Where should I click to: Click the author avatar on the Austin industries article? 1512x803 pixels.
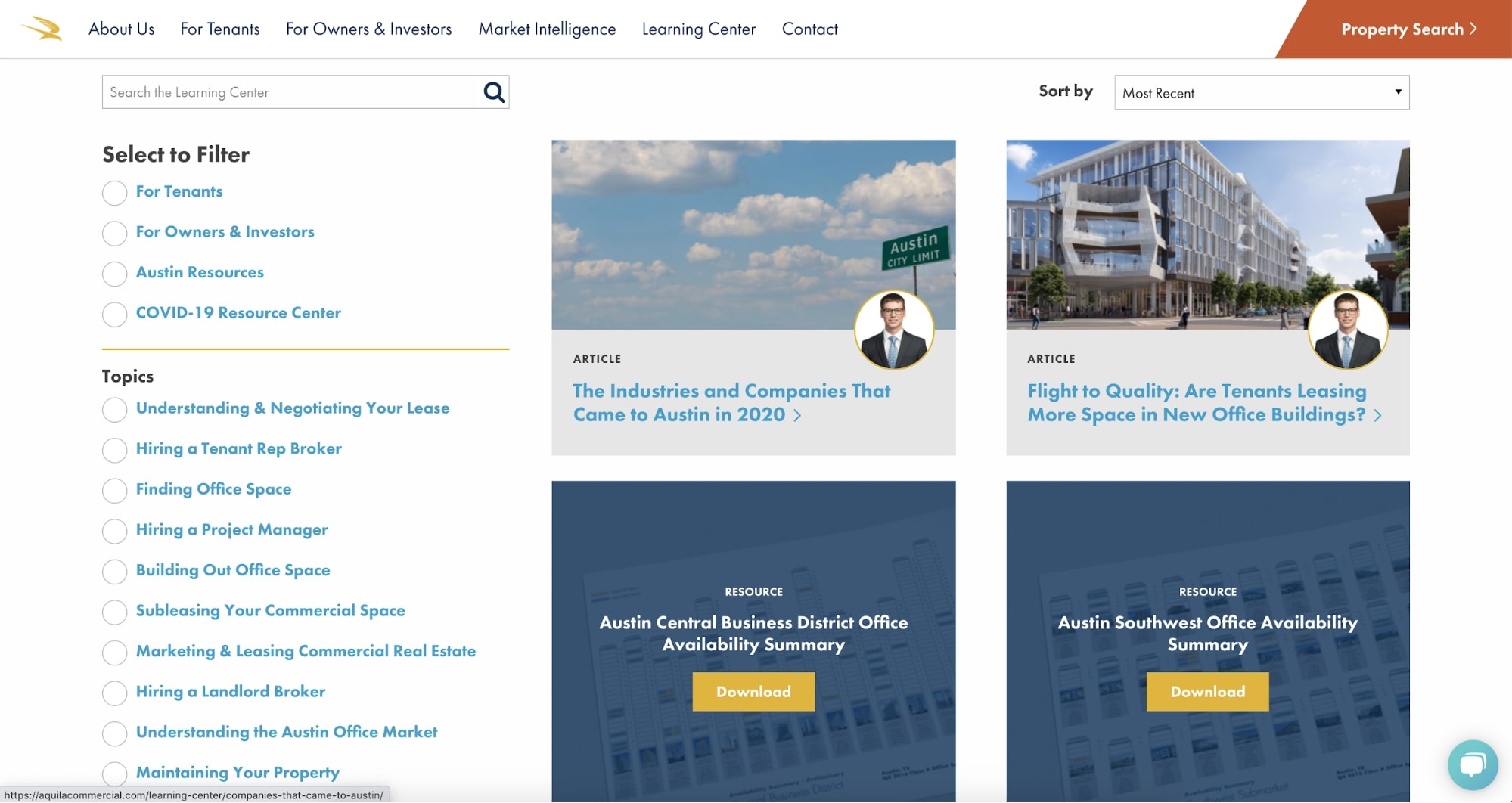point(894,330)
